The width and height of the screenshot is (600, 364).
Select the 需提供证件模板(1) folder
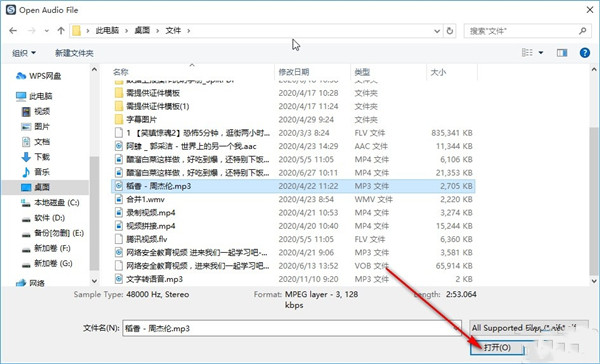tap(293, 106)
